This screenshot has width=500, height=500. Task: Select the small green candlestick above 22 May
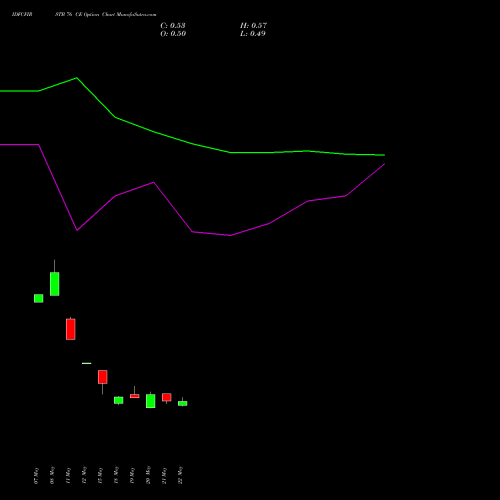click(x=183, y=403)
